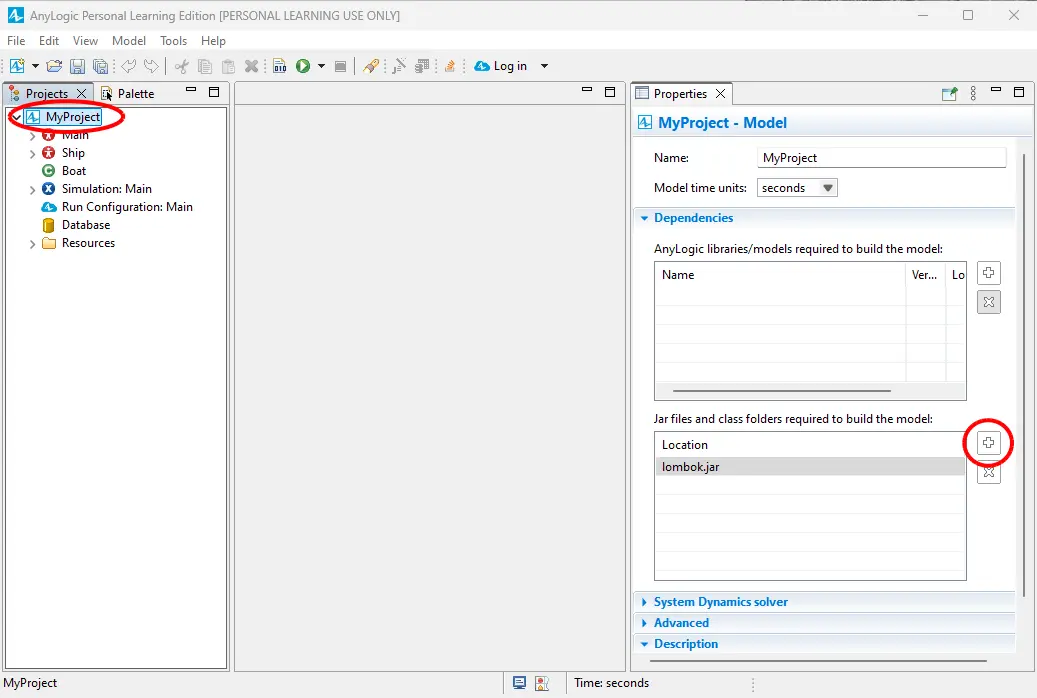Switch to the Palette tab
The width and height of the screenshot is (1037, 698).
(128, 93)
